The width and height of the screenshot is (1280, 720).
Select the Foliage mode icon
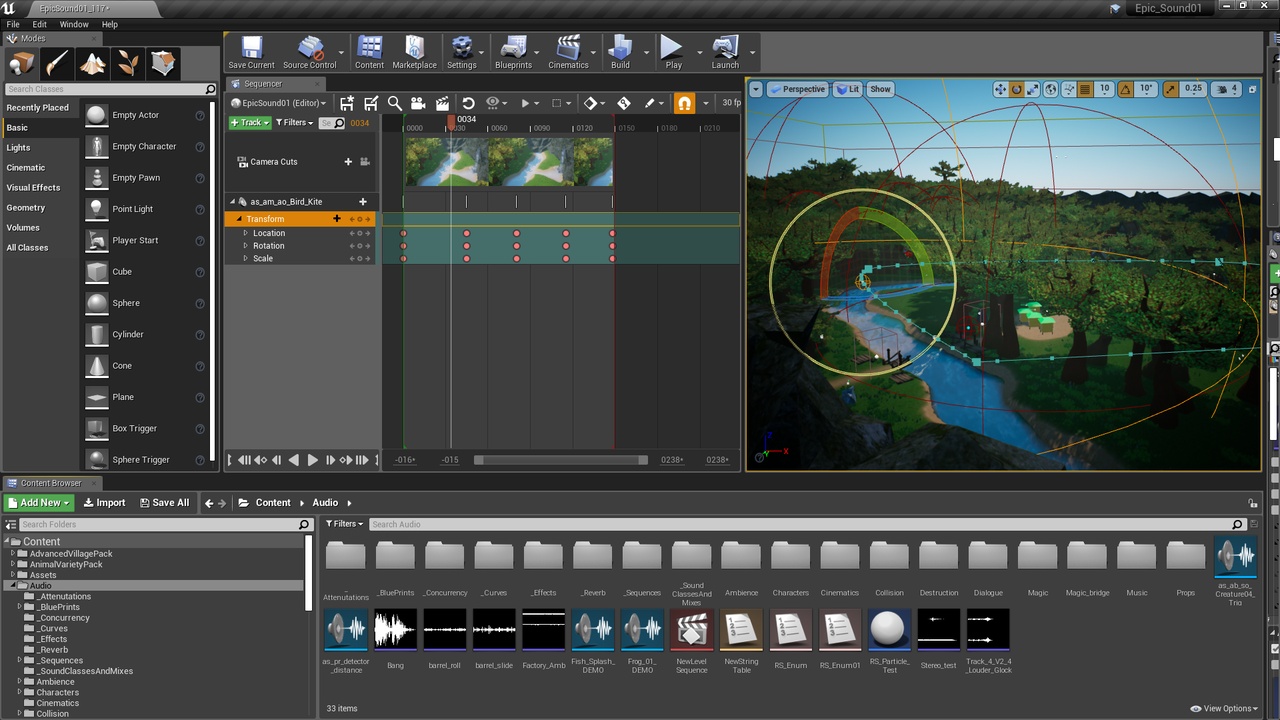click(x=128, y=64)
